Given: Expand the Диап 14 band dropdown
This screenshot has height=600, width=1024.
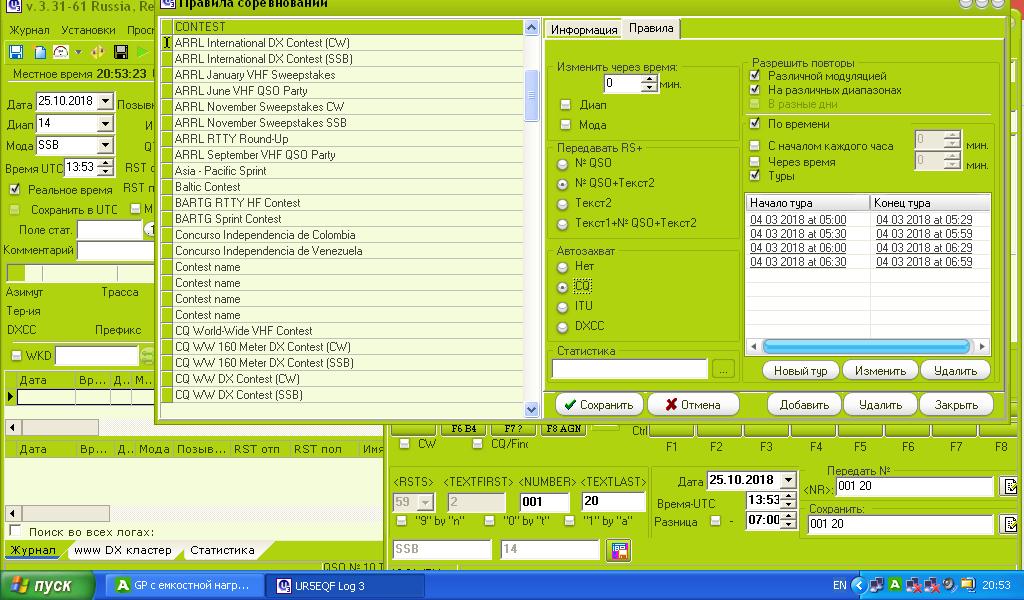Looking at the screenshot, I should coord(105,124).
